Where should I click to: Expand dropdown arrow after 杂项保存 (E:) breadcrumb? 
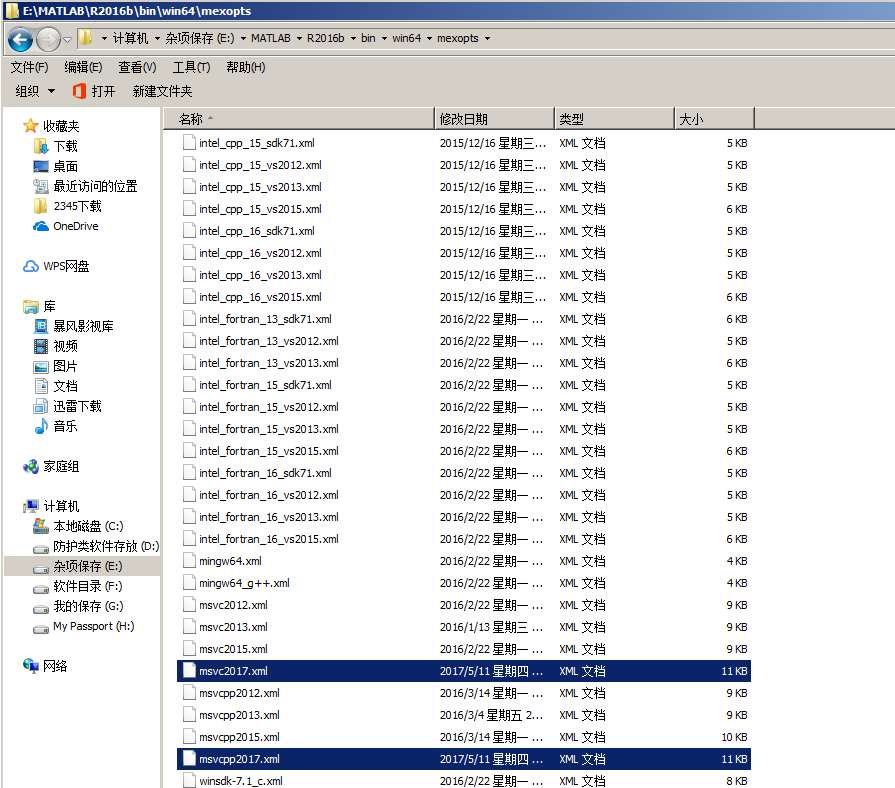pos(243,38)
